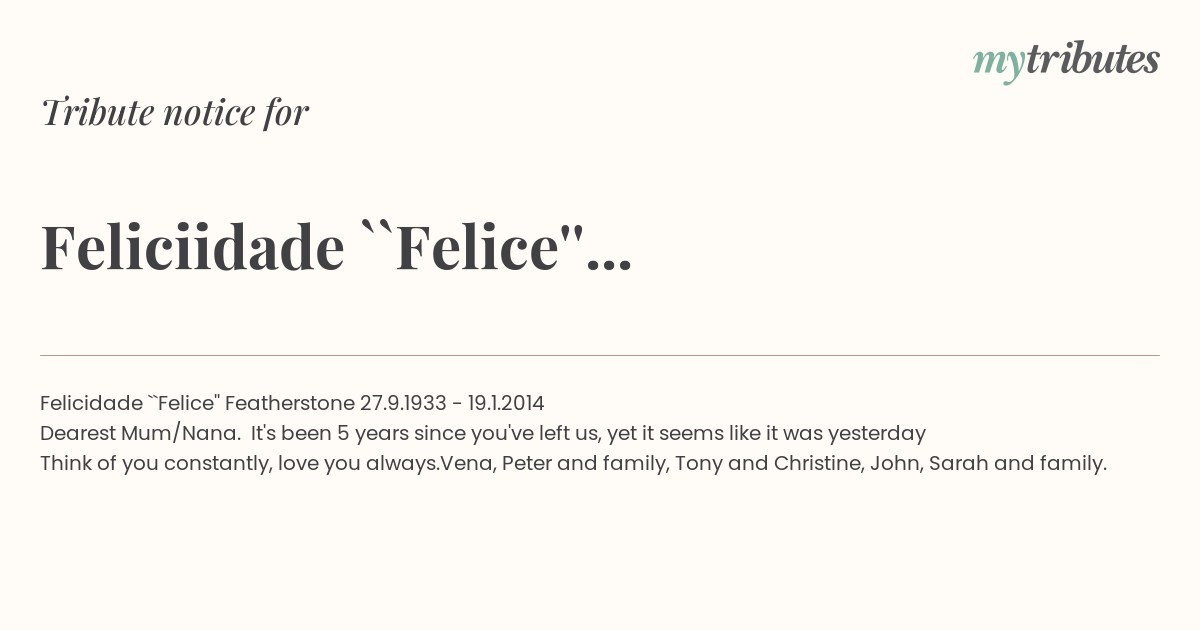Click the mytributes logo

[x=1066, y=60]
